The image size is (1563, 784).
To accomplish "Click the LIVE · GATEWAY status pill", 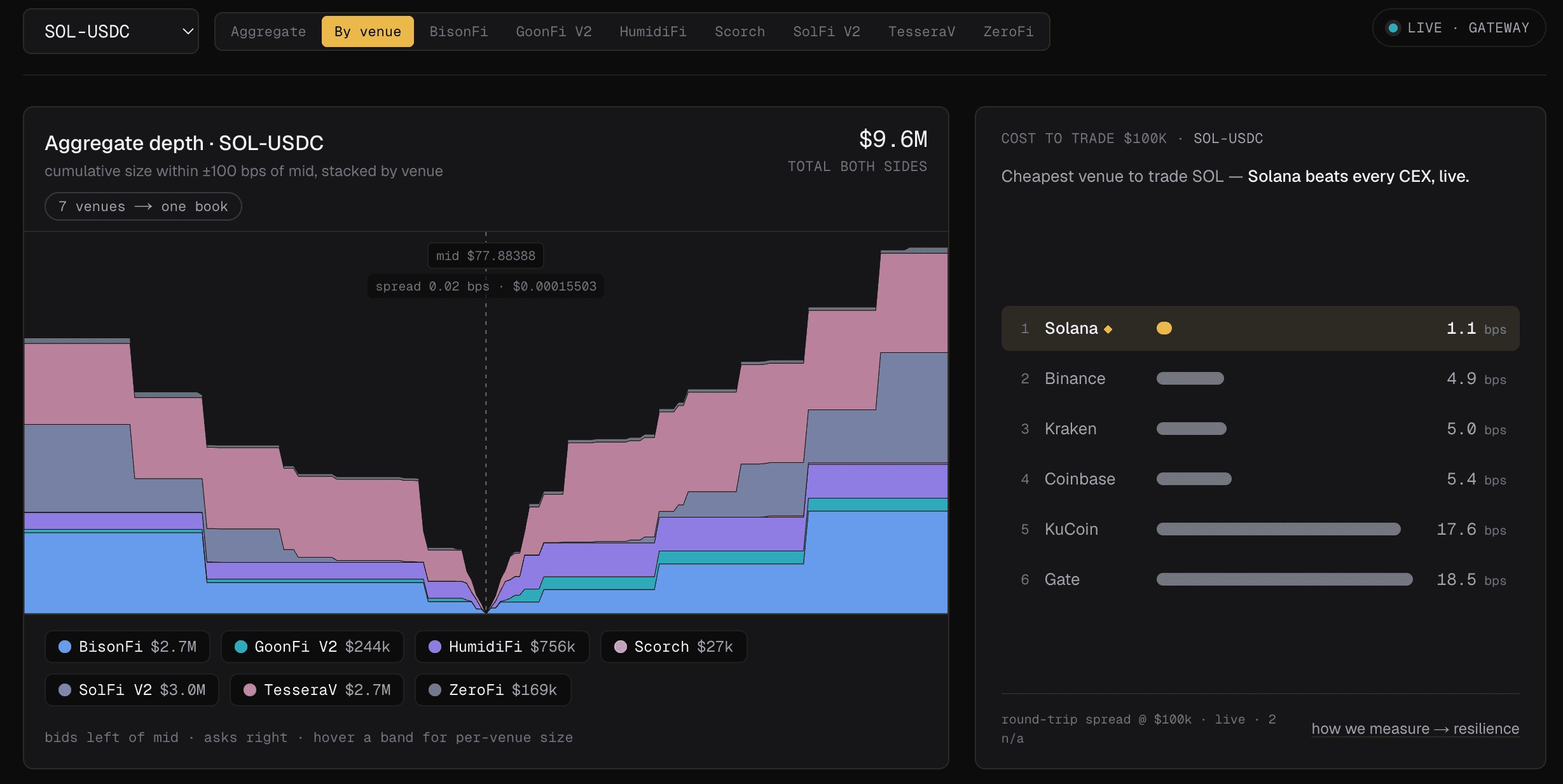I will point(1459,28).
